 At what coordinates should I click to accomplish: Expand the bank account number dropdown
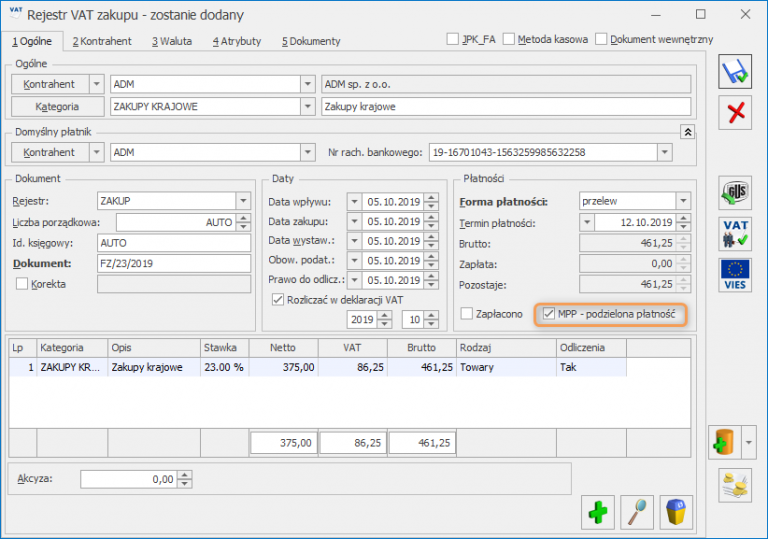664,152
